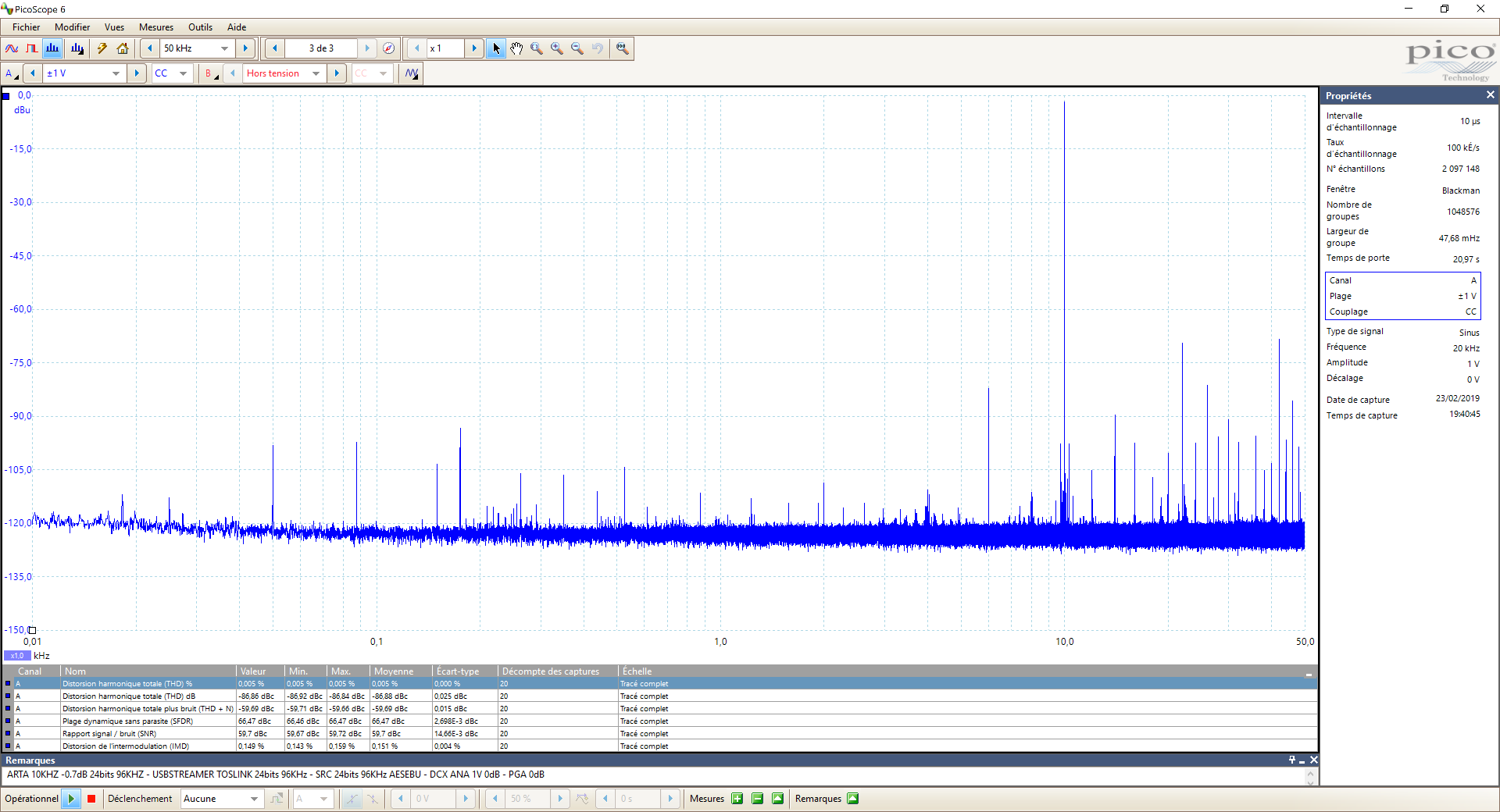Decrease channel A voltage range
1500x812 pixels.
tap(33, 73)
